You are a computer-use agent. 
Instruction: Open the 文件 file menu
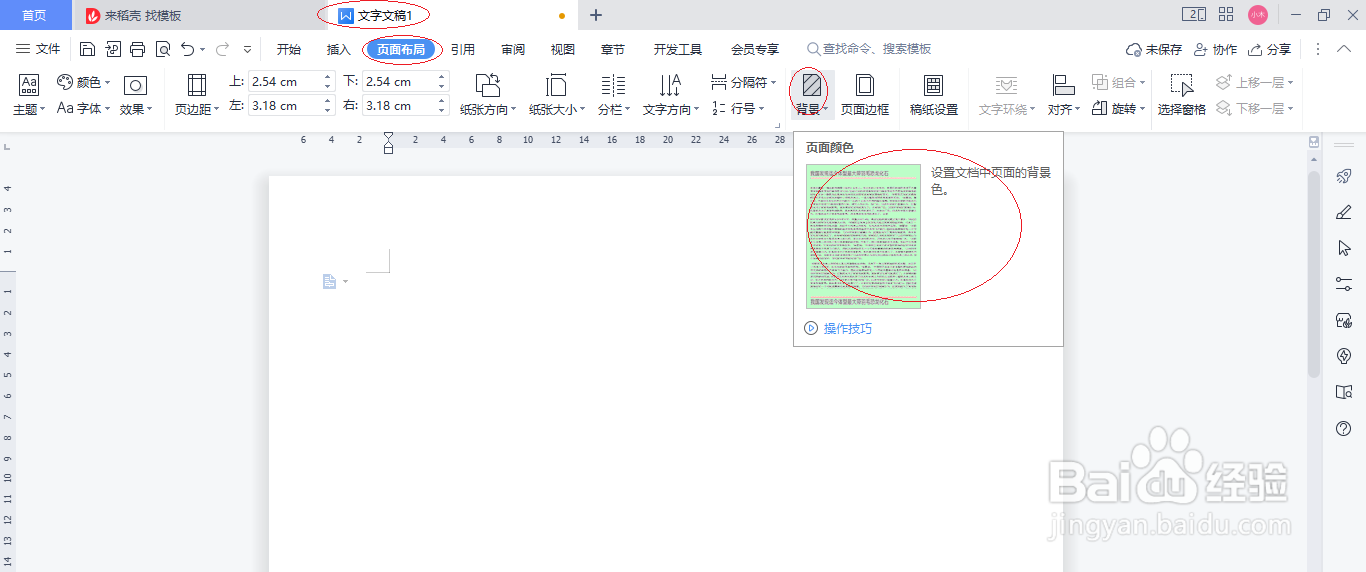[x=39, y=49]
